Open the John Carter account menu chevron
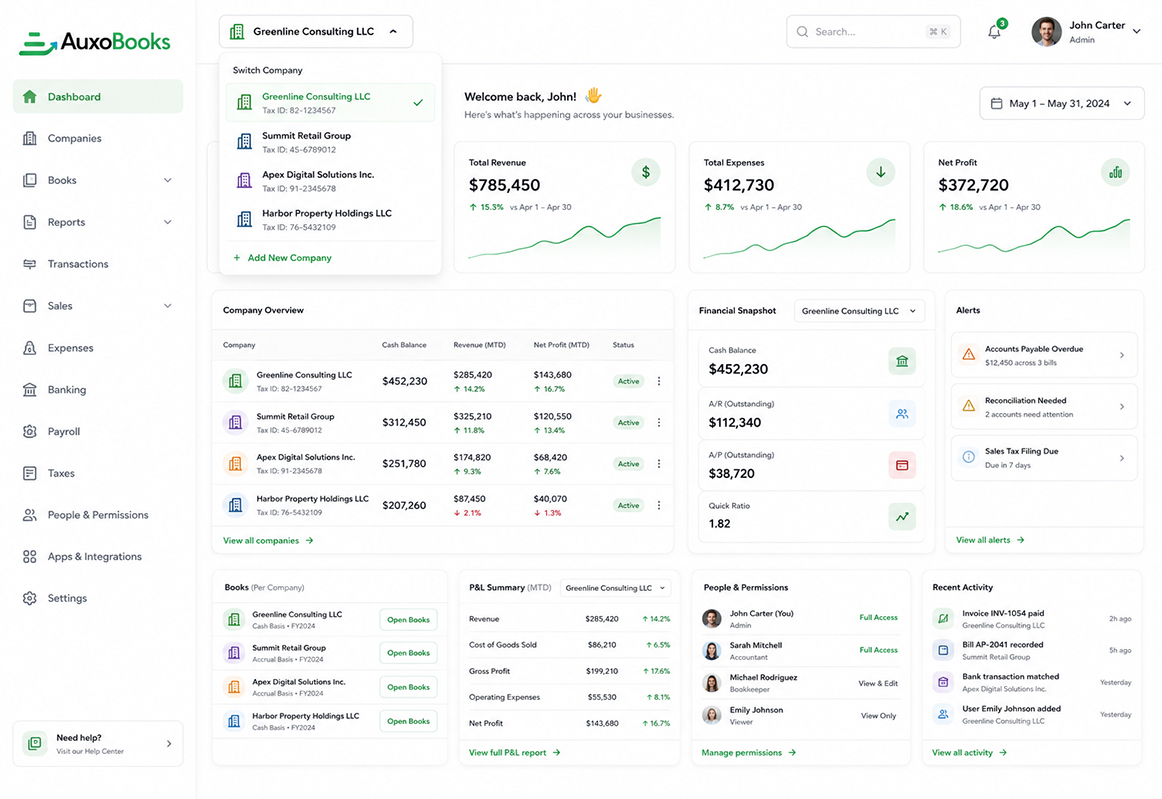This screenshot has width=1162, height=799. [x=1137, y=31]
